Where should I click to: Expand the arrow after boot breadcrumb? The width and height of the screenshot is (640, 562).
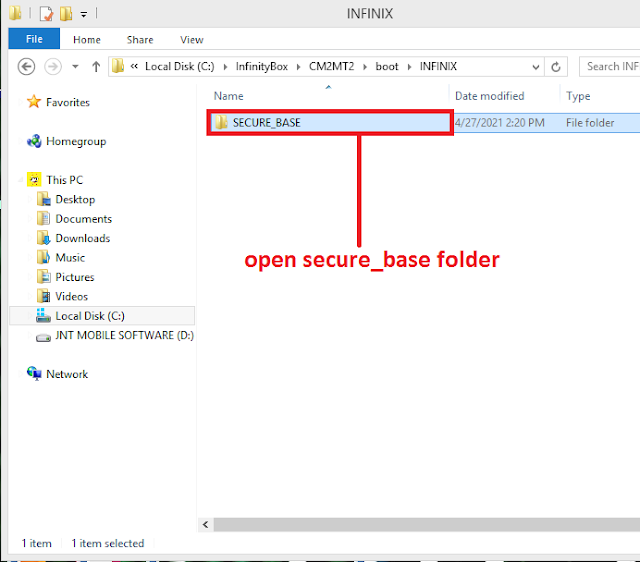409,67
